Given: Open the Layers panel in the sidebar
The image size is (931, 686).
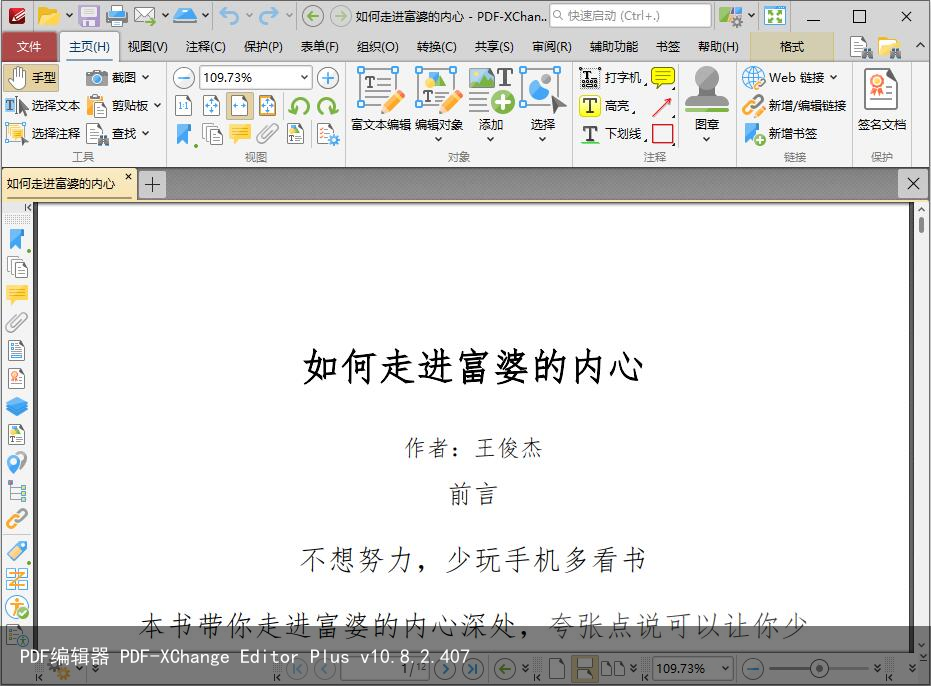Looking at the screenshot, I should 17,407.
